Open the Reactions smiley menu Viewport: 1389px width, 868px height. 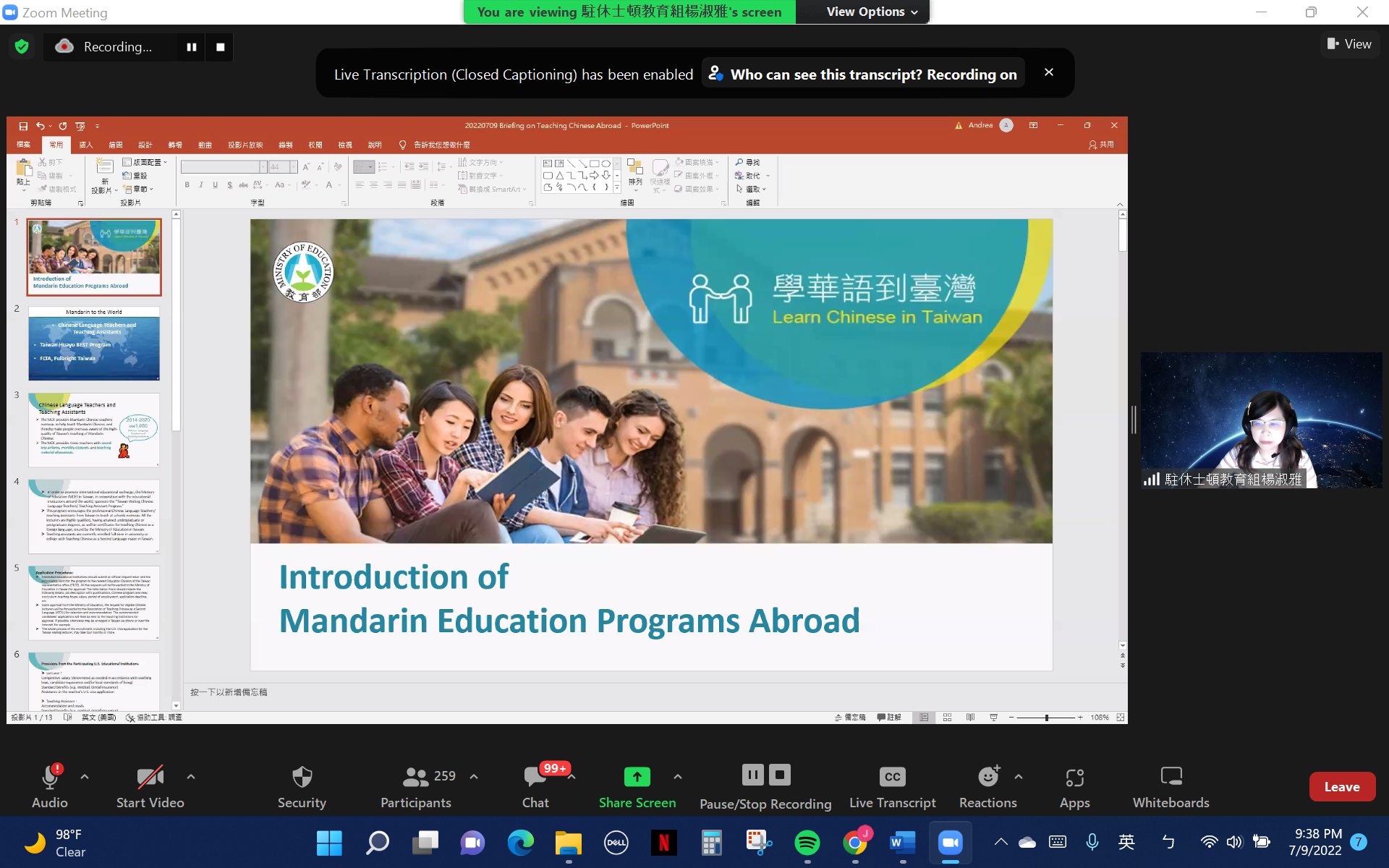pyautogui.click(x=988, y=778)
